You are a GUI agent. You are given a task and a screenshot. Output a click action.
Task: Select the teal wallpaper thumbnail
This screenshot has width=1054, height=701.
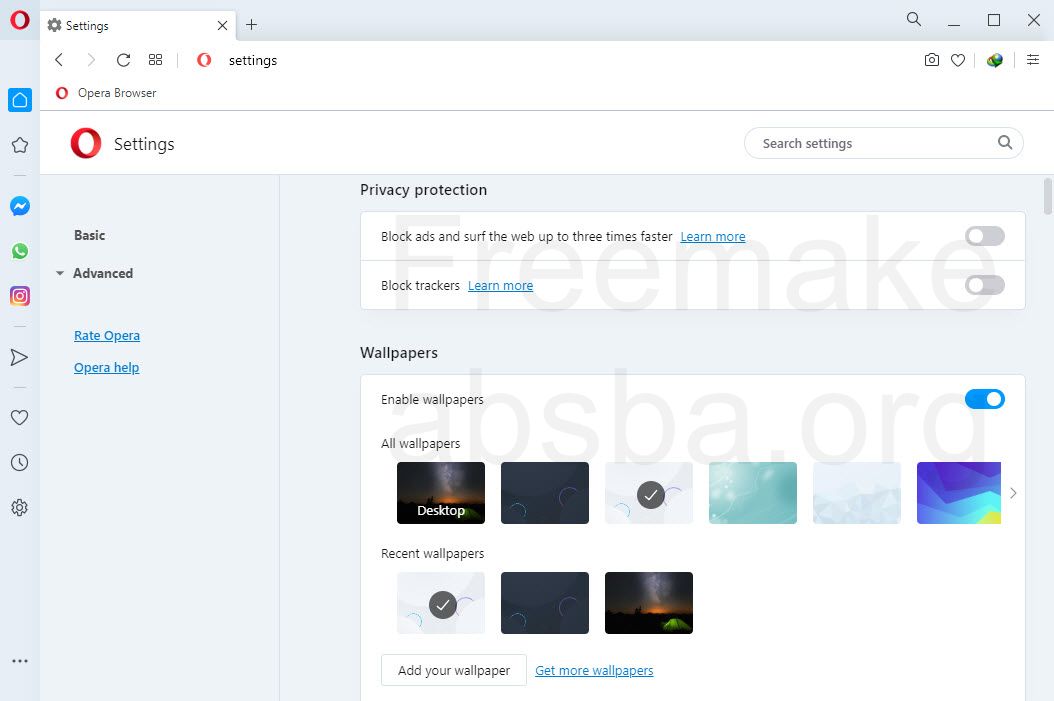(x=753, y=493)
